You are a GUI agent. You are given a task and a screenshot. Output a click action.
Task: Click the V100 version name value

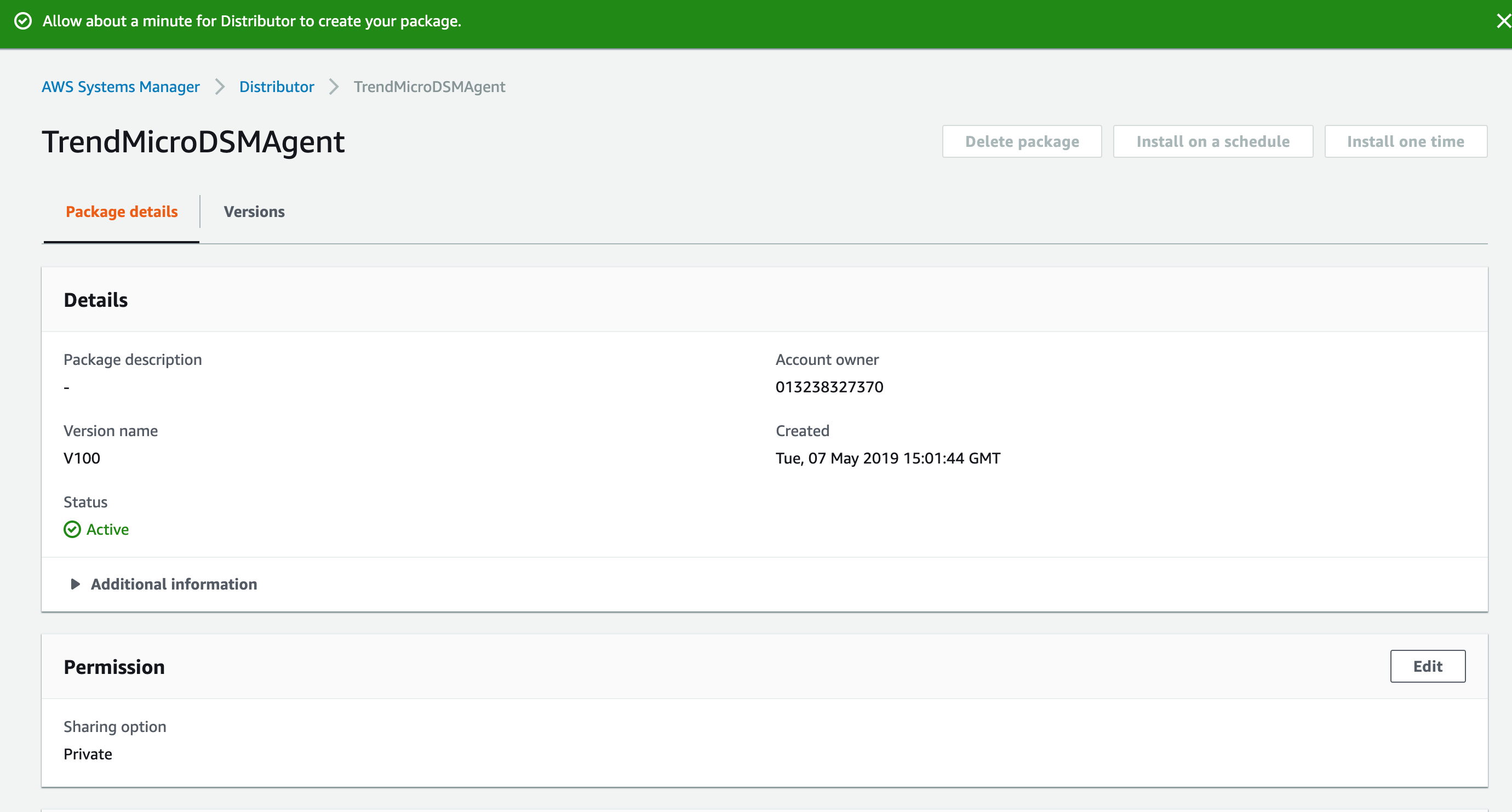coord(82,458)
